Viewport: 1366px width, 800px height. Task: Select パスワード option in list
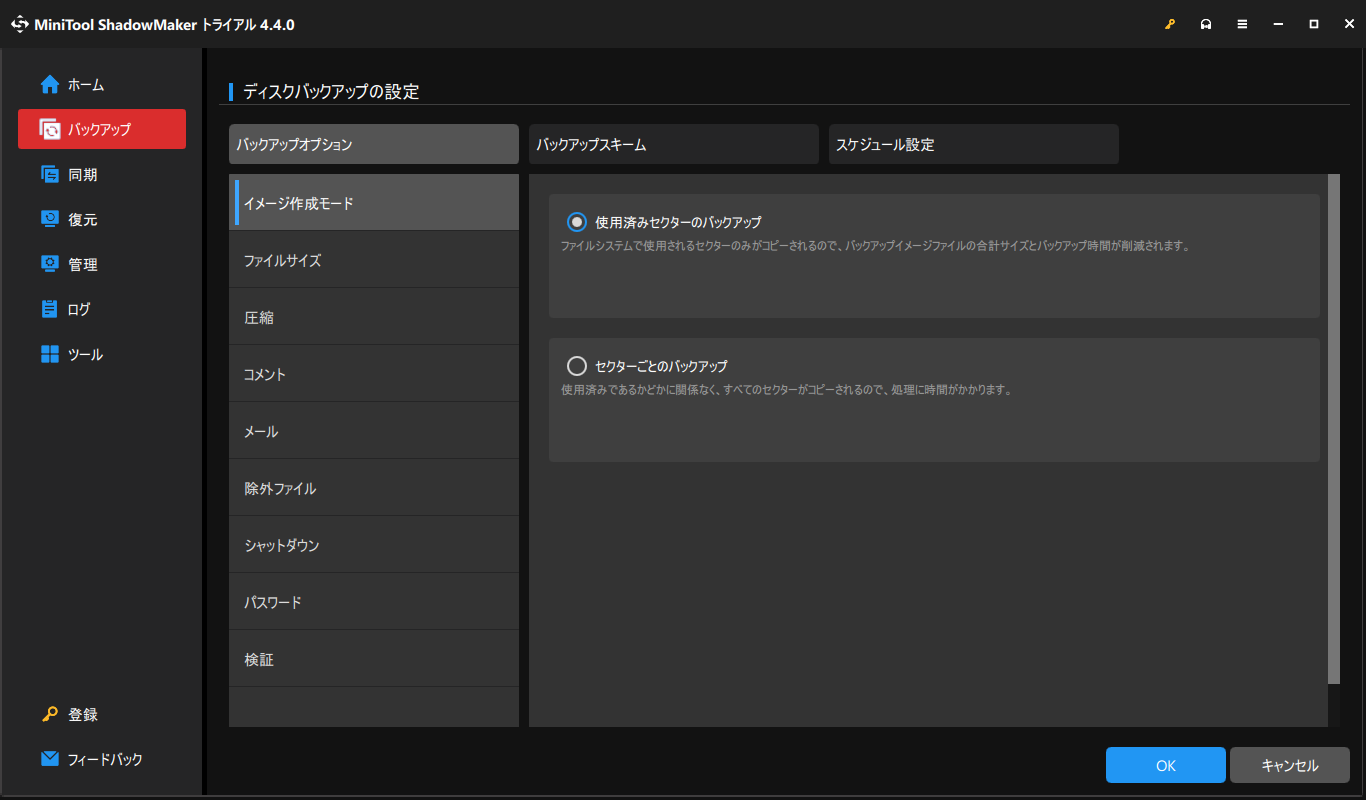374,602
